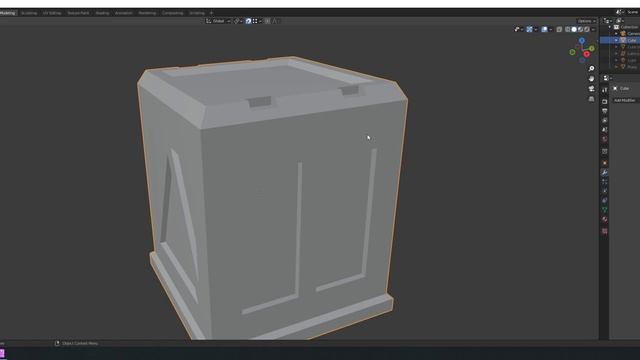Go to the Animation workspace tab

coord(123,13)
